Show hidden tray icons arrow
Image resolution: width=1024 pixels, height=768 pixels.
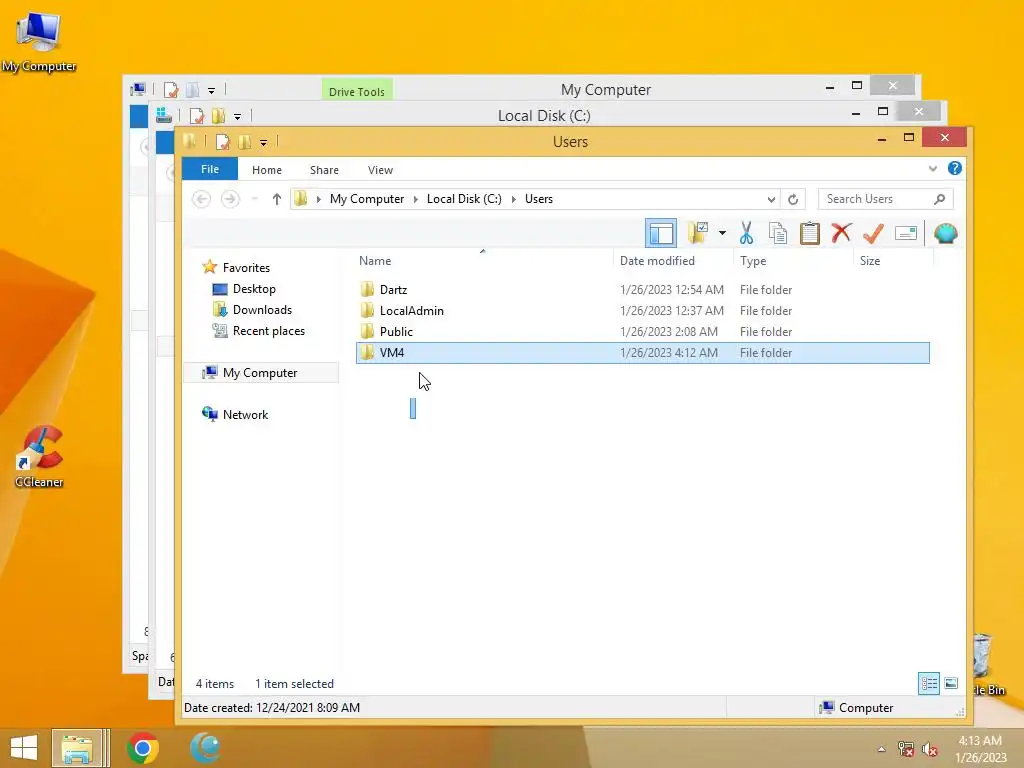(x=881, y=749)
